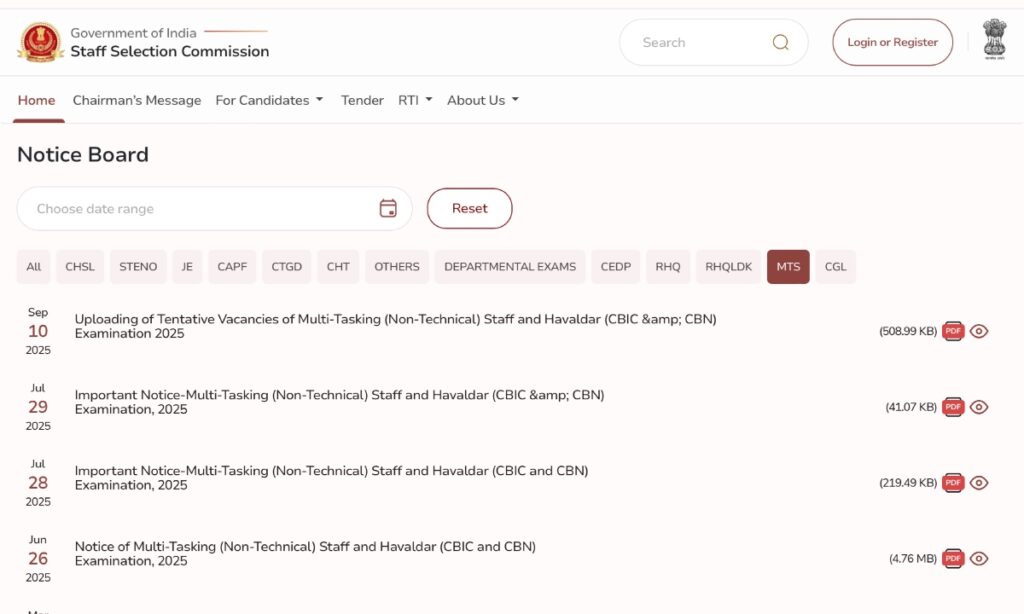Select the CHSL filter tab
The width and height of the screenshot is (1024, 614).
tap(80, 267)
